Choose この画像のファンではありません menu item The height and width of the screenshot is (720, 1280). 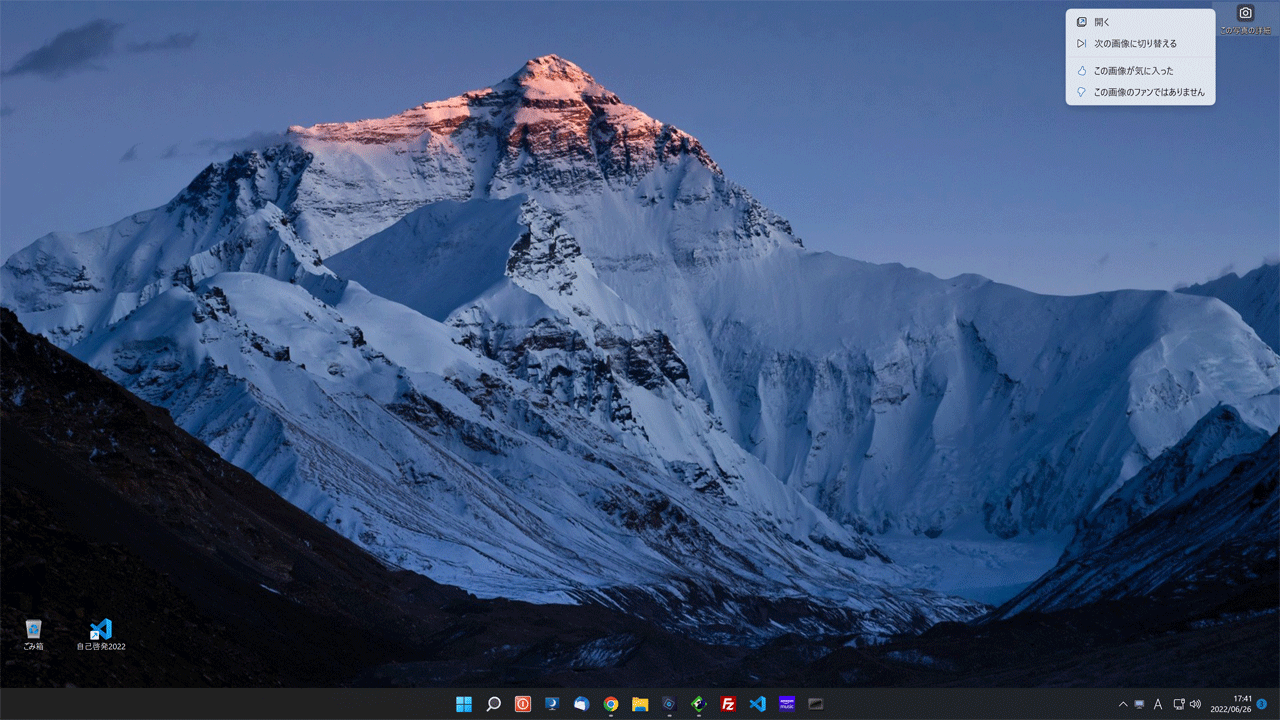(x=1140, y=92)
